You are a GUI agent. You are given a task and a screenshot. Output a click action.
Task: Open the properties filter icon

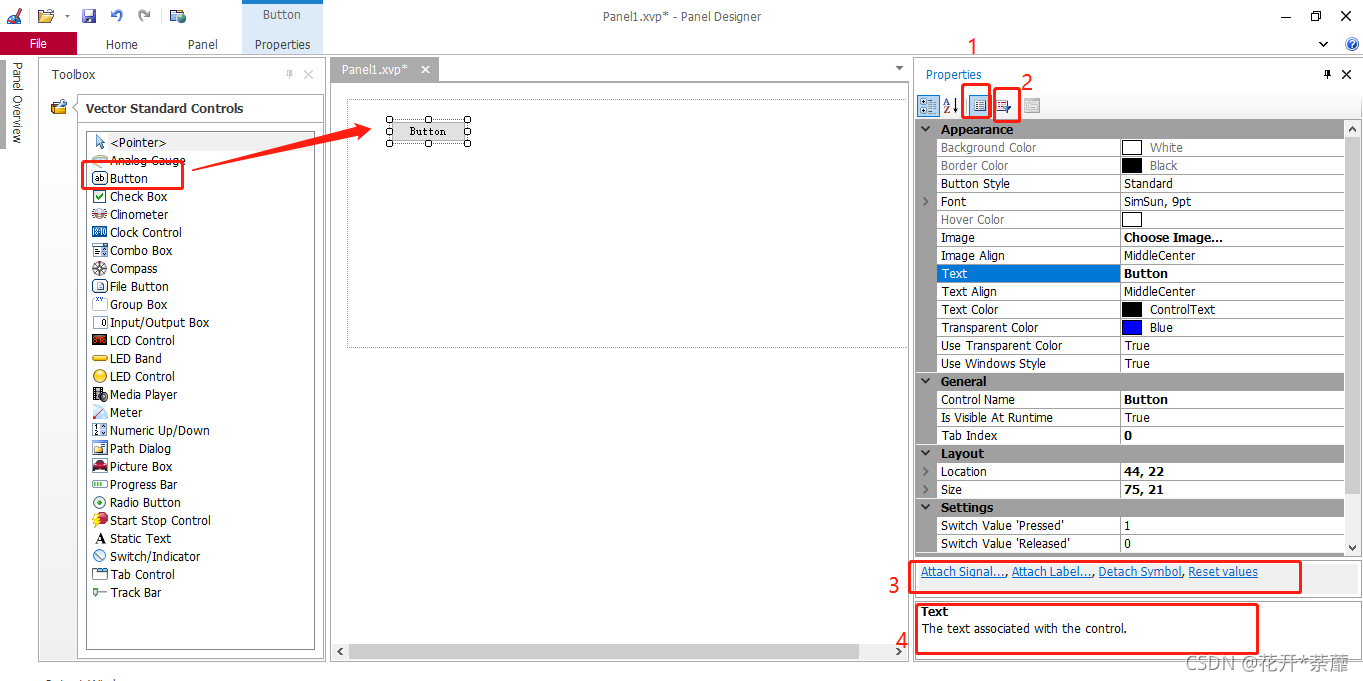[1006, 105]
